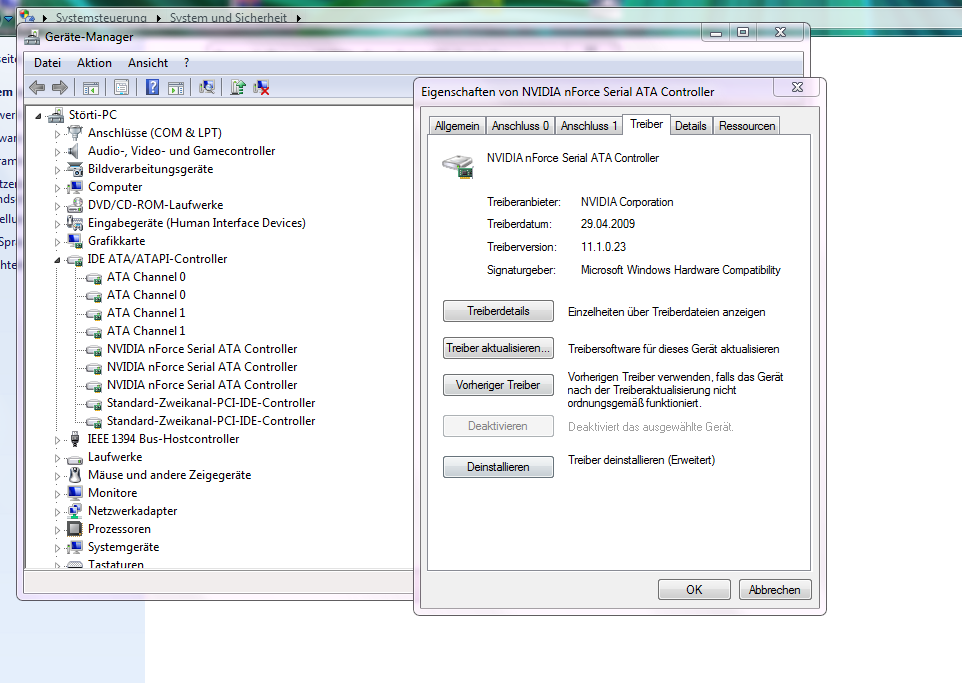Viewport: 962px width, 683px height.
Task: Open the Properties sheet toolbar icon
Action: click(x=121, y=88)
